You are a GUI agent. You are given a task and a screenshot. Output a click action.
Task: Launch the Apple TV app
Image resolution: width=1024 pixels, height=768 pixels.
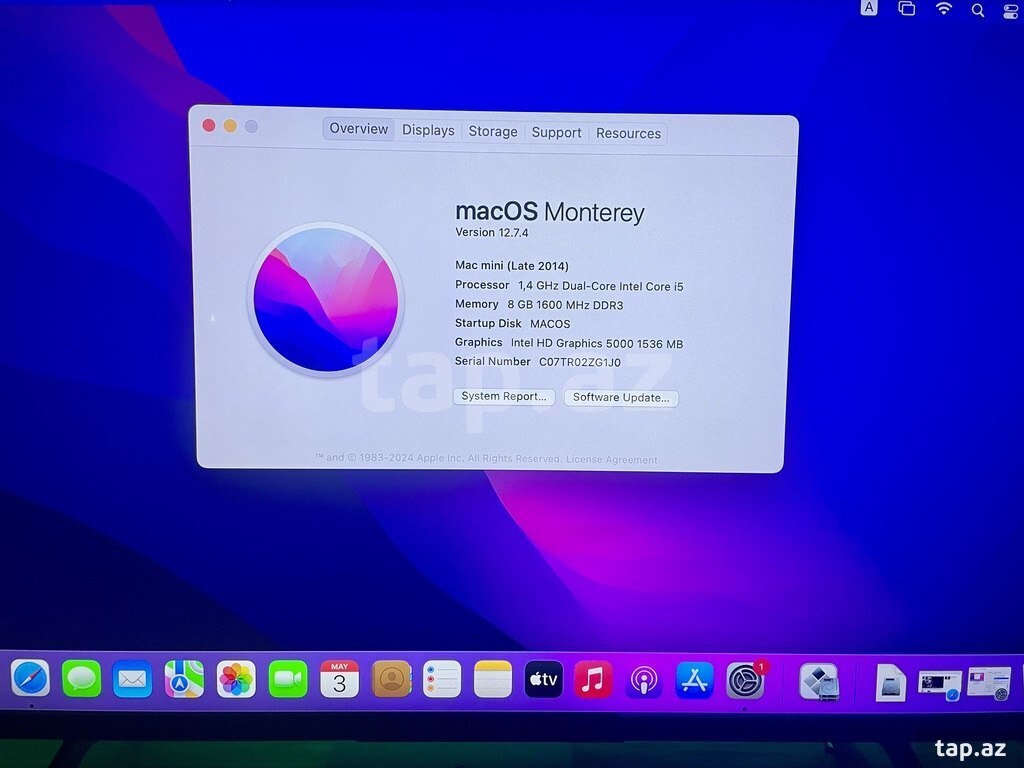543,679
